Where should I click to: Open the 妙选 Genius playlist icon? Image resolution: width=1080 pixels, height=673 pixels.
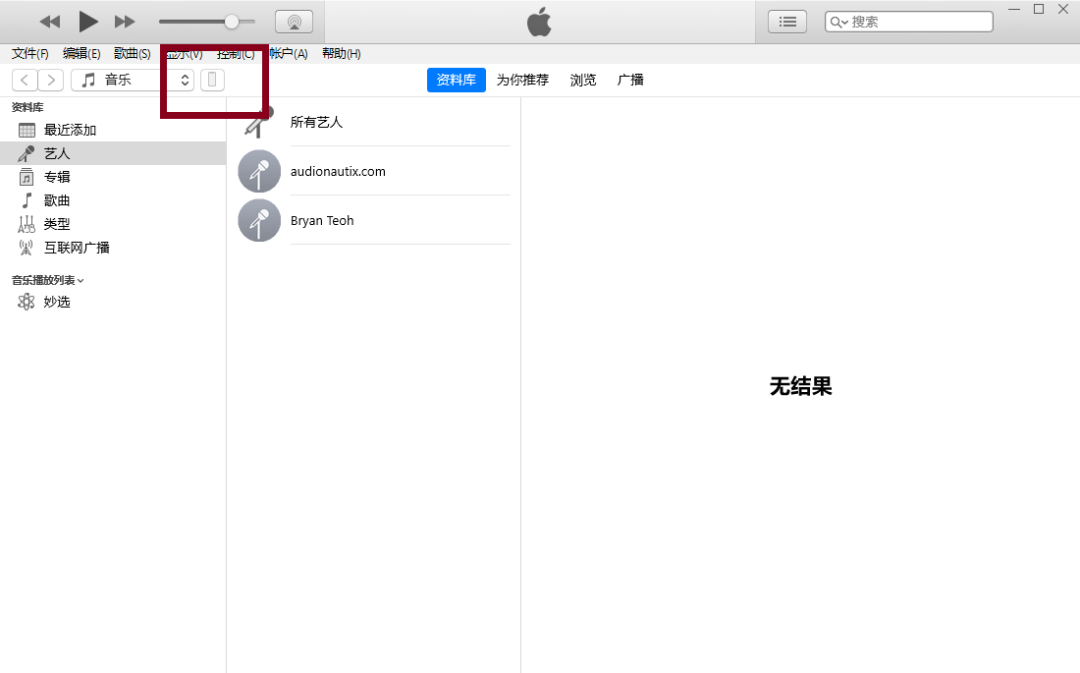click(26, 301)
